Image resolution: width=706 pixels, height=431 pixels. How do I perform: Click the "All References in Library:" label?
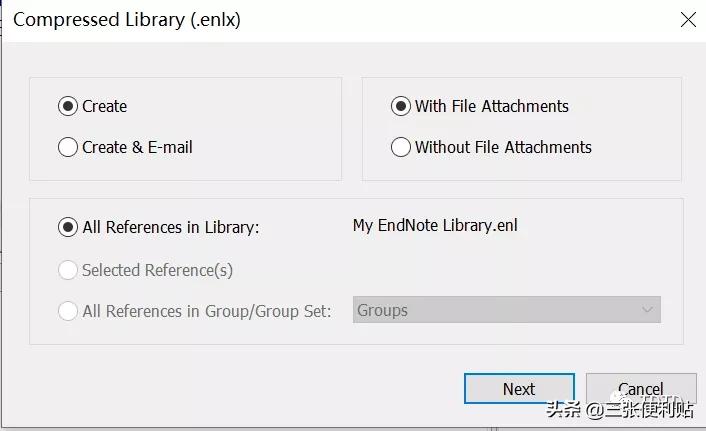pyautogui.click(x=171, y=227)
